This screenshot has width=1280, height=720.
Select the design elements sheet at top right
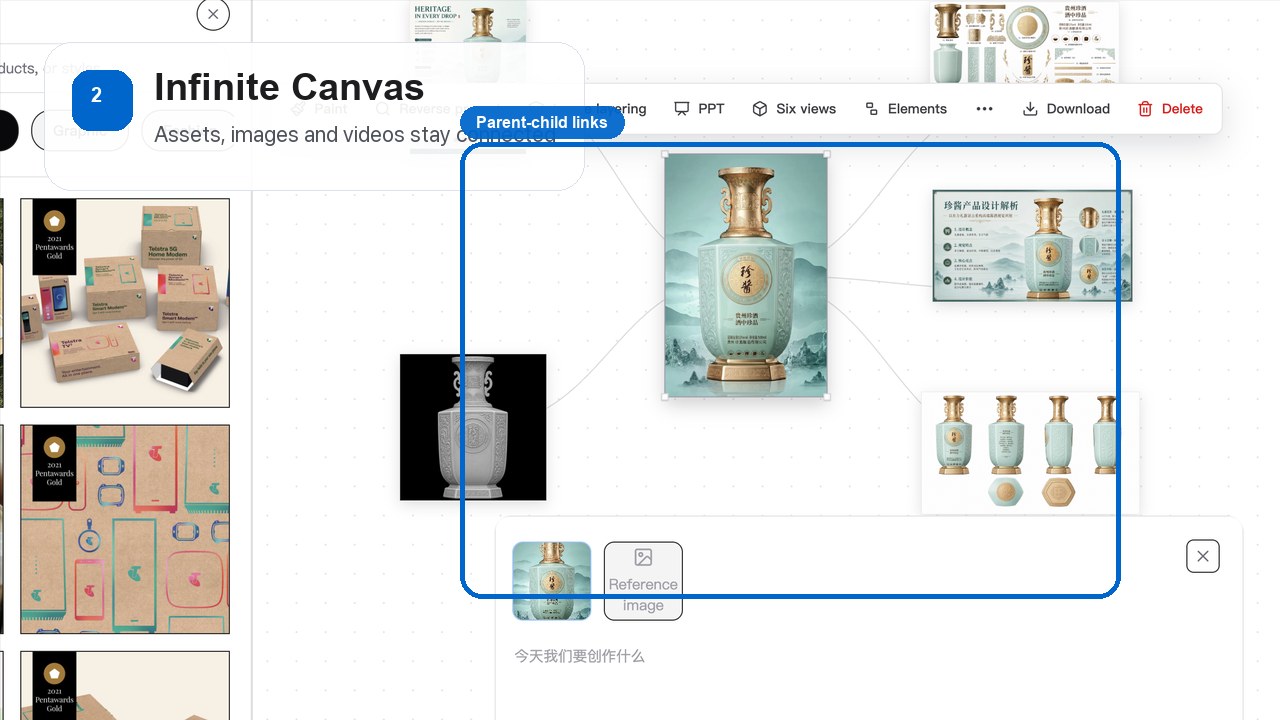1025,42
